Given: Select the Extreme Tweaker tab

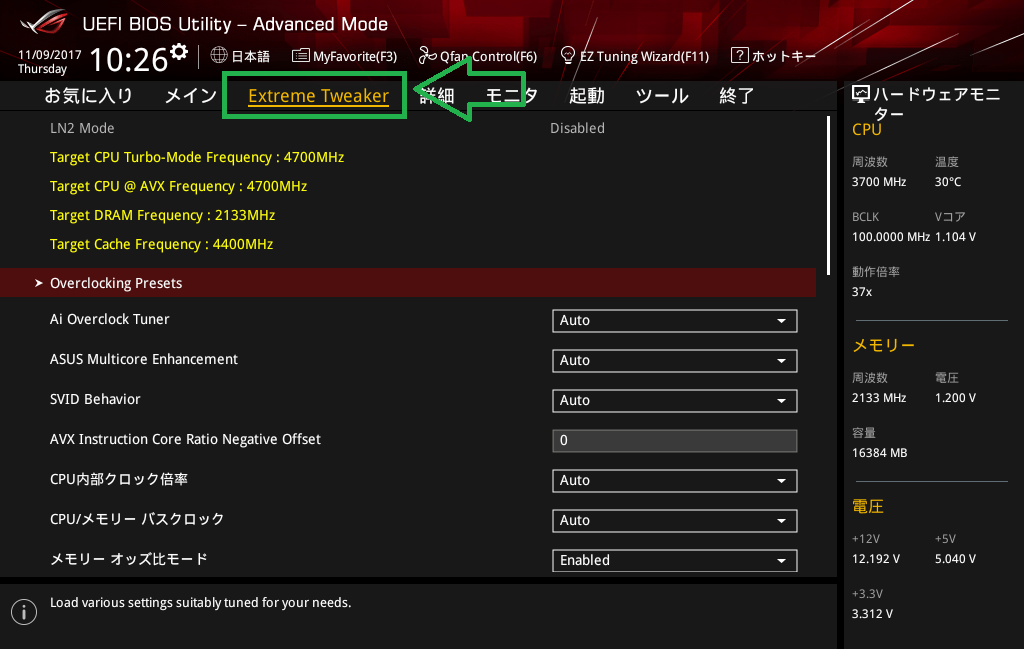Looking at the screenshot, I should coord(318,96).
